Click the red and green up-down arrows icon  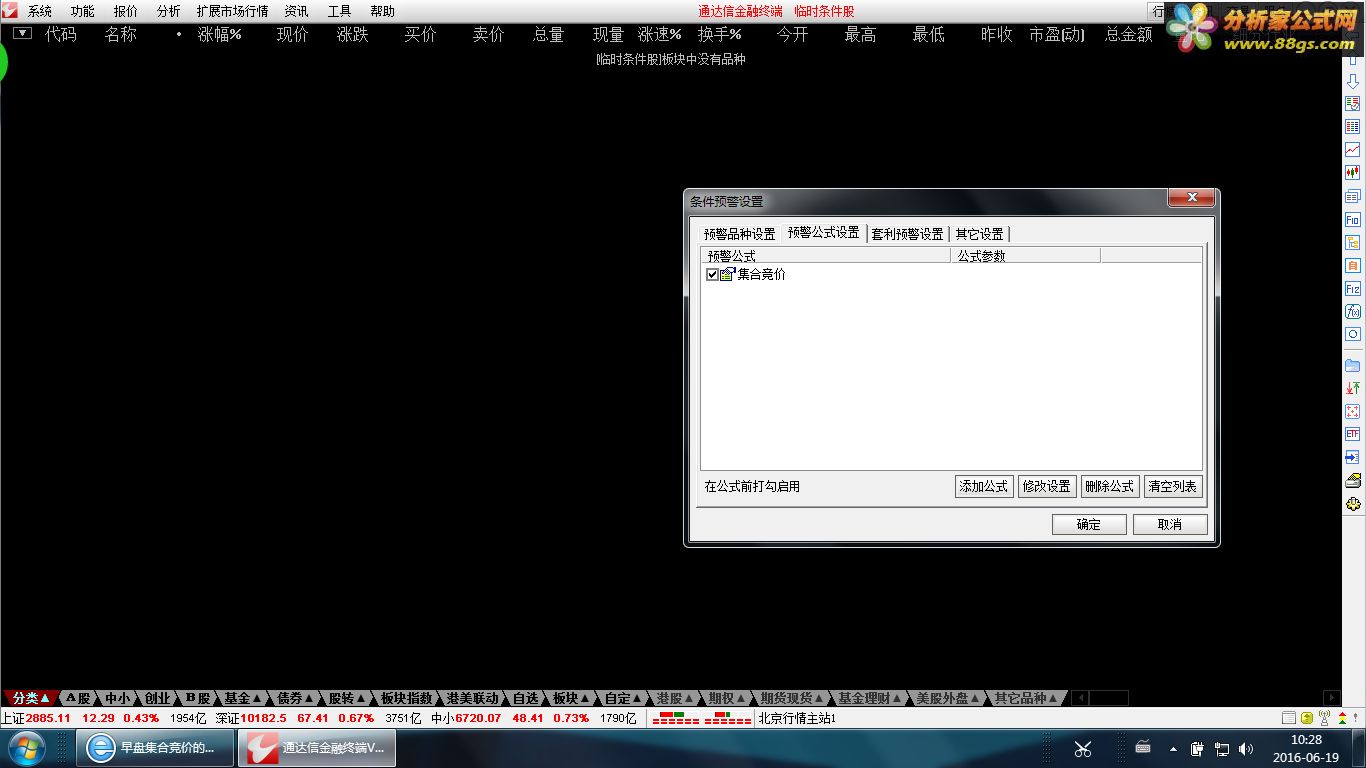coord(1353,388)
